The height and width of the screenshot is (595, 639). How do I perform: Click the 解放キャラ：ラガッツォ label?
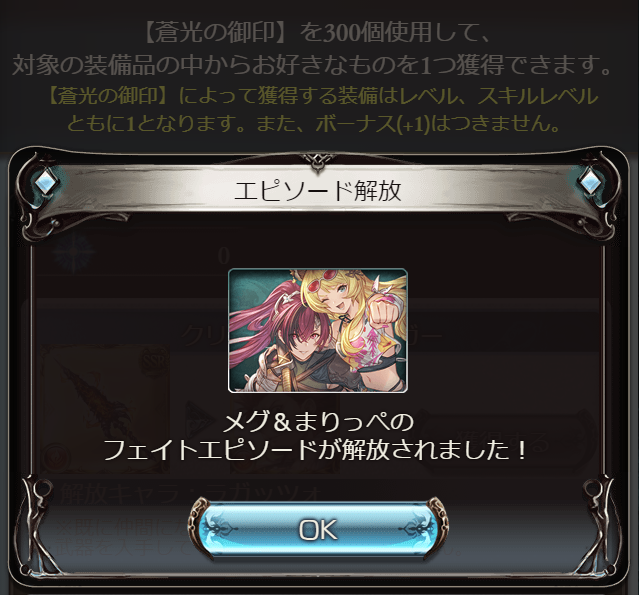coord(189,494)
